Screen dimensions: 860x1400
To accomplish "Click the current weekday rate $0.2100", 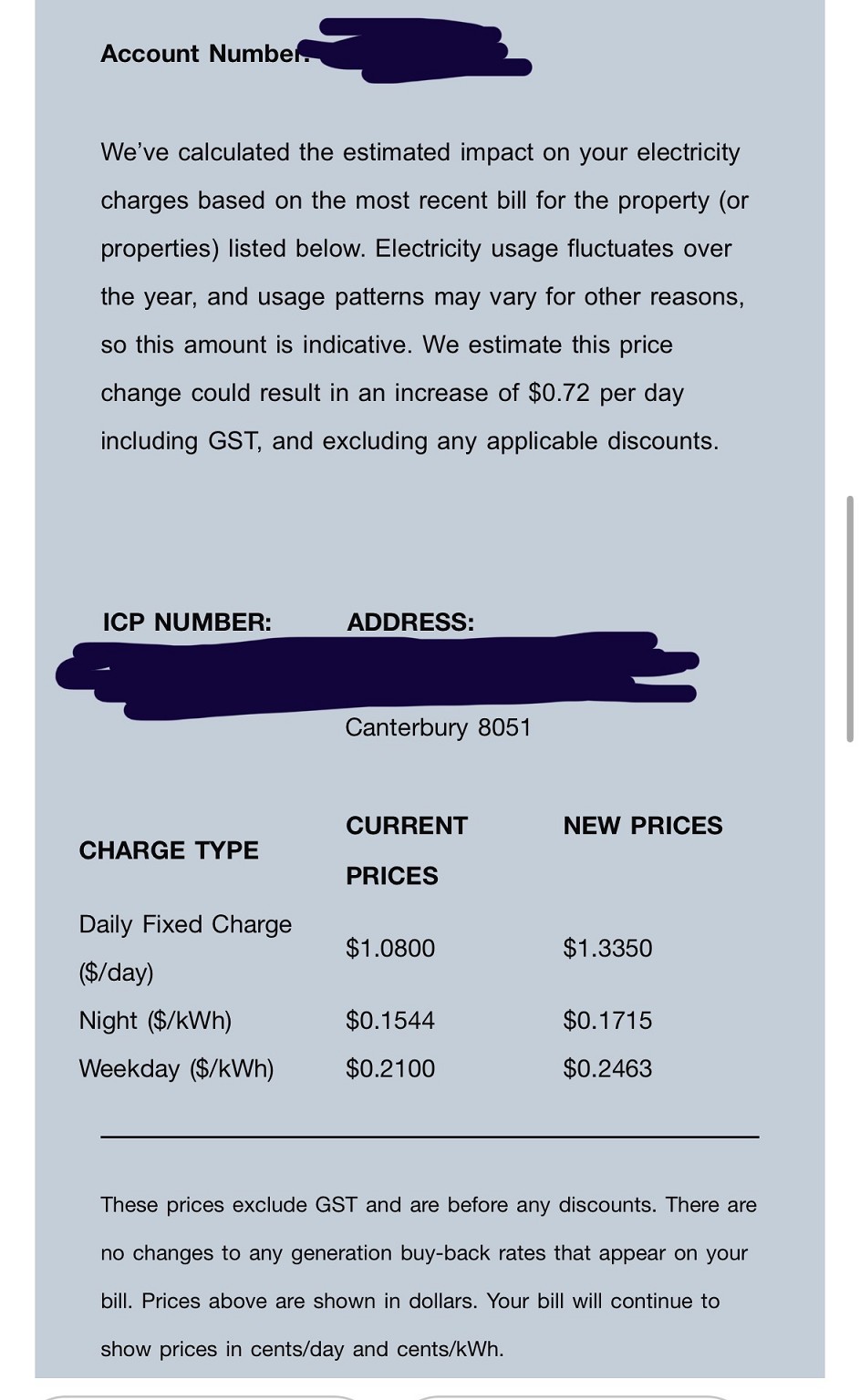I will pyautogui.click(x=390, y=1069).
